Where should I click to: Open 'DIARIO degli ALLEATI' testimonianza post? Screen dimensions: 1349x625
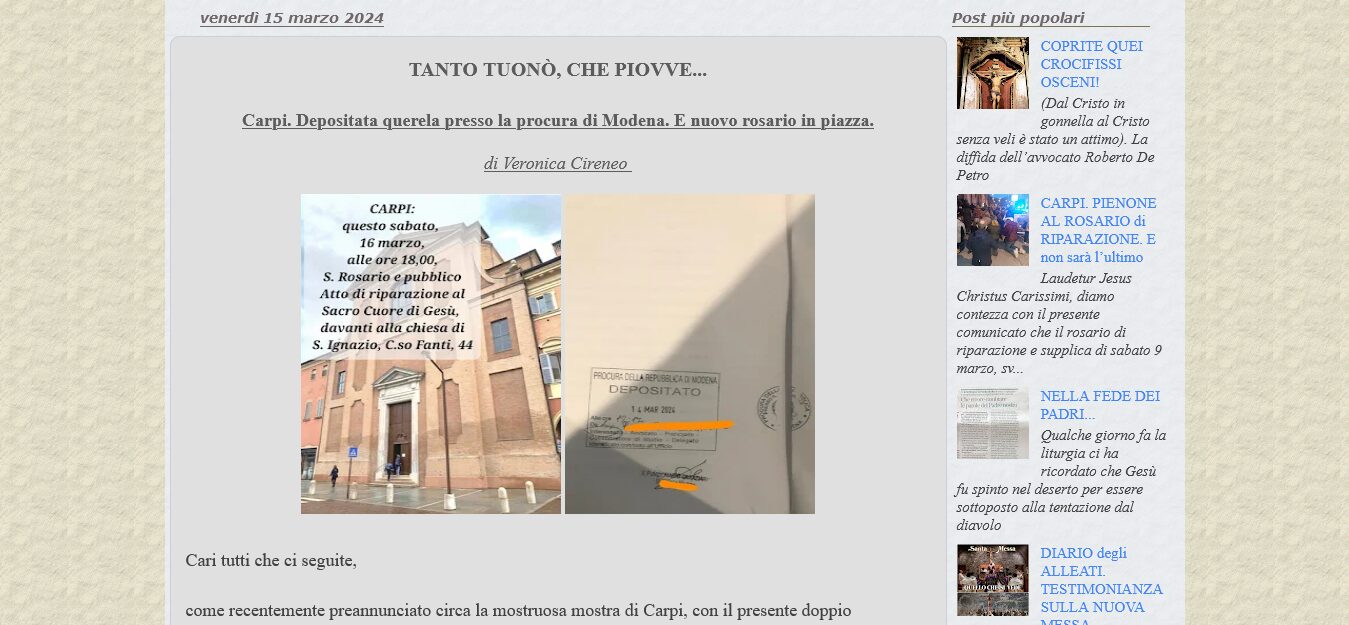(x=1100, y=580)
